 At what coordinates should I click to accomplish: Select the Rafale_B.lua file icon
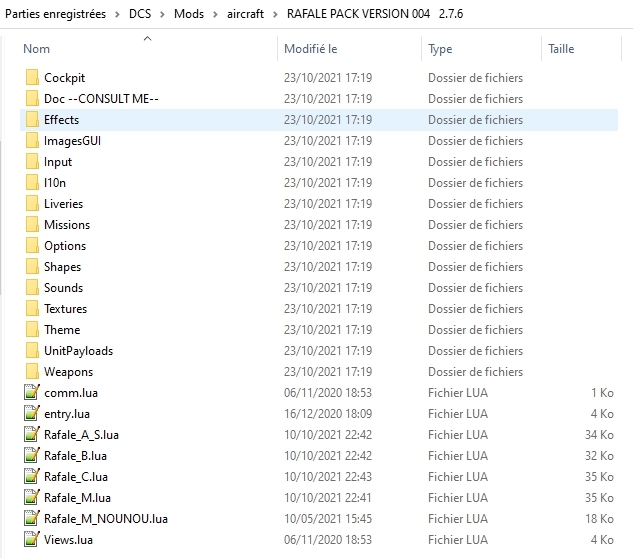[32, 455]
